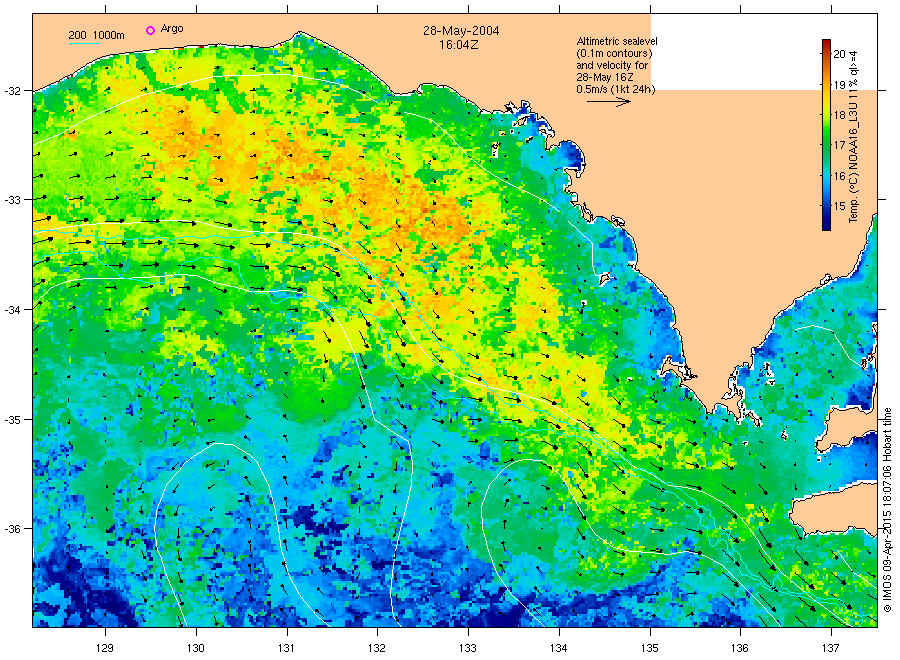Click the latitude label -33
900x660 pixels.
click(12, 200)
